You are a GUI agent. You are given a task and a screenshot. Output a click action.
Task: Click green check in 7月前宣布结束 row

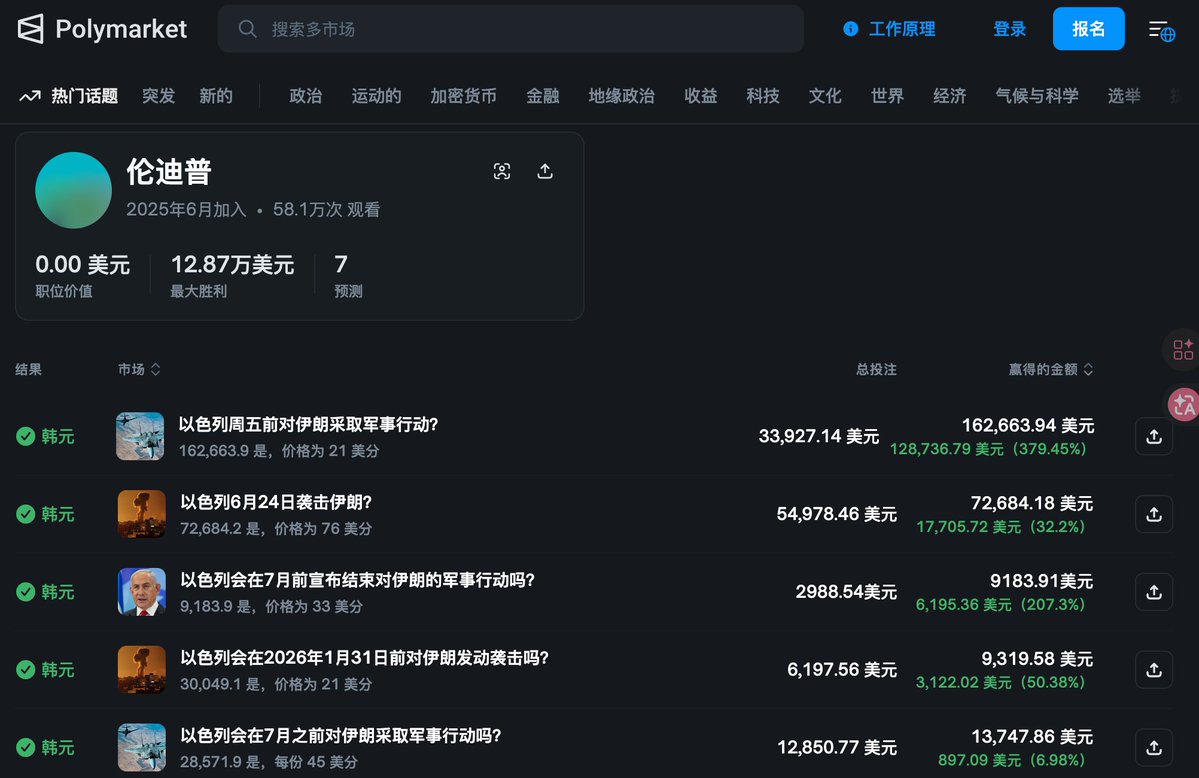click(x=25, y=592)
